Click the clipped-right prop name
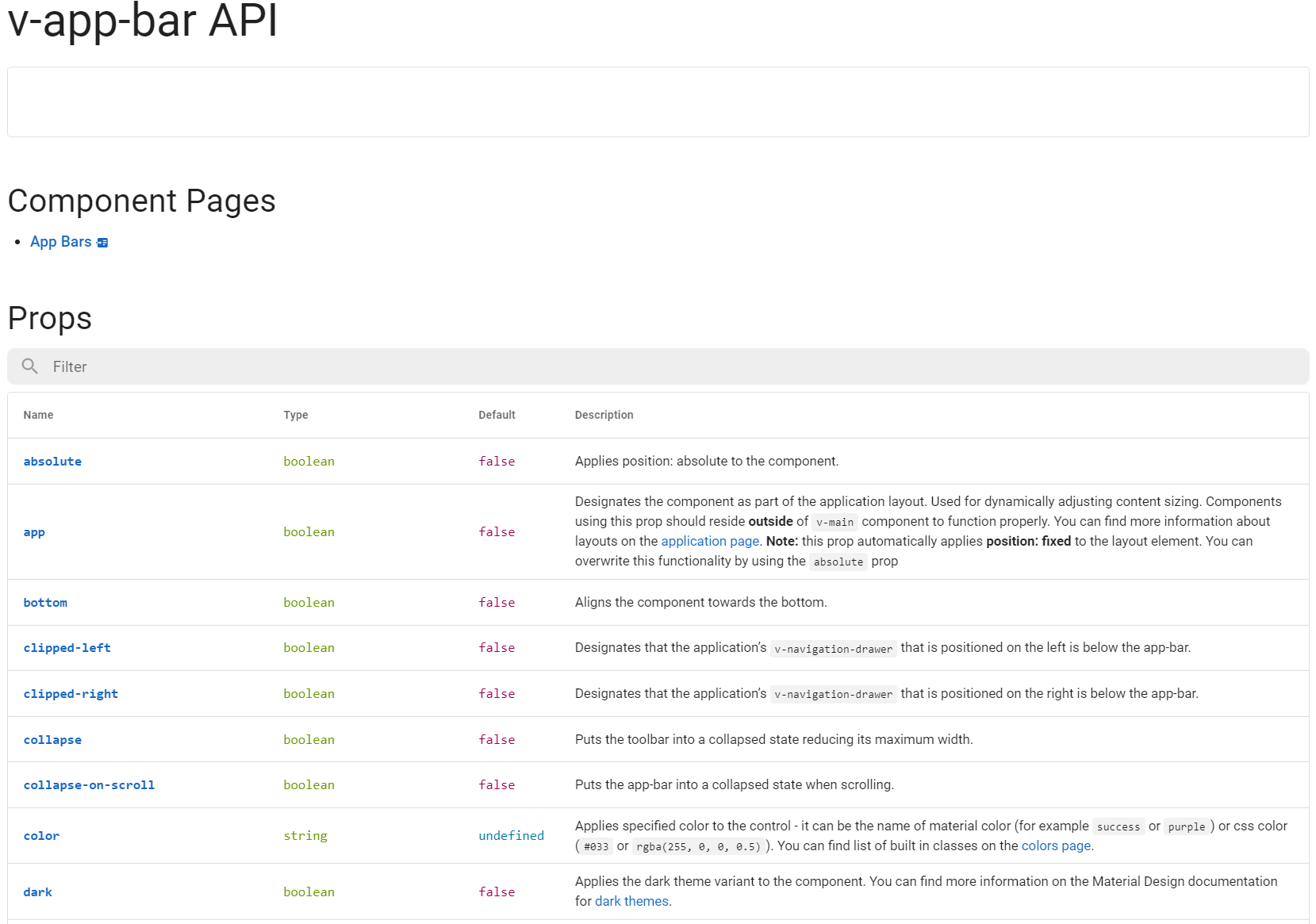This screenshot has height=924, width=1316. 71,694
